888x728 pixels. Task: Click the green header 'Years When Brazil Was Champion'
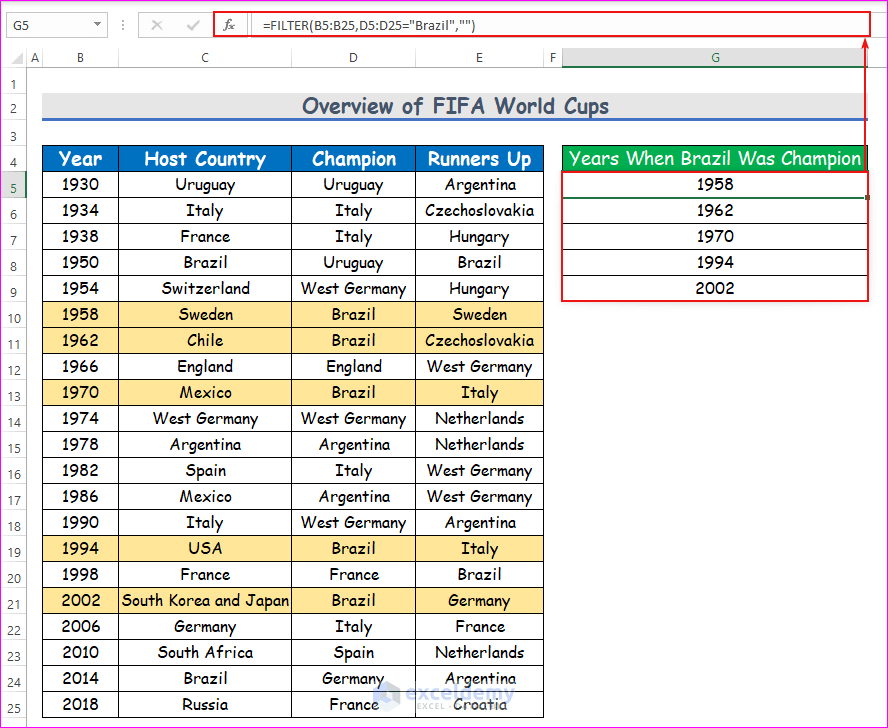pyautogui.click(x=714, y=158)
